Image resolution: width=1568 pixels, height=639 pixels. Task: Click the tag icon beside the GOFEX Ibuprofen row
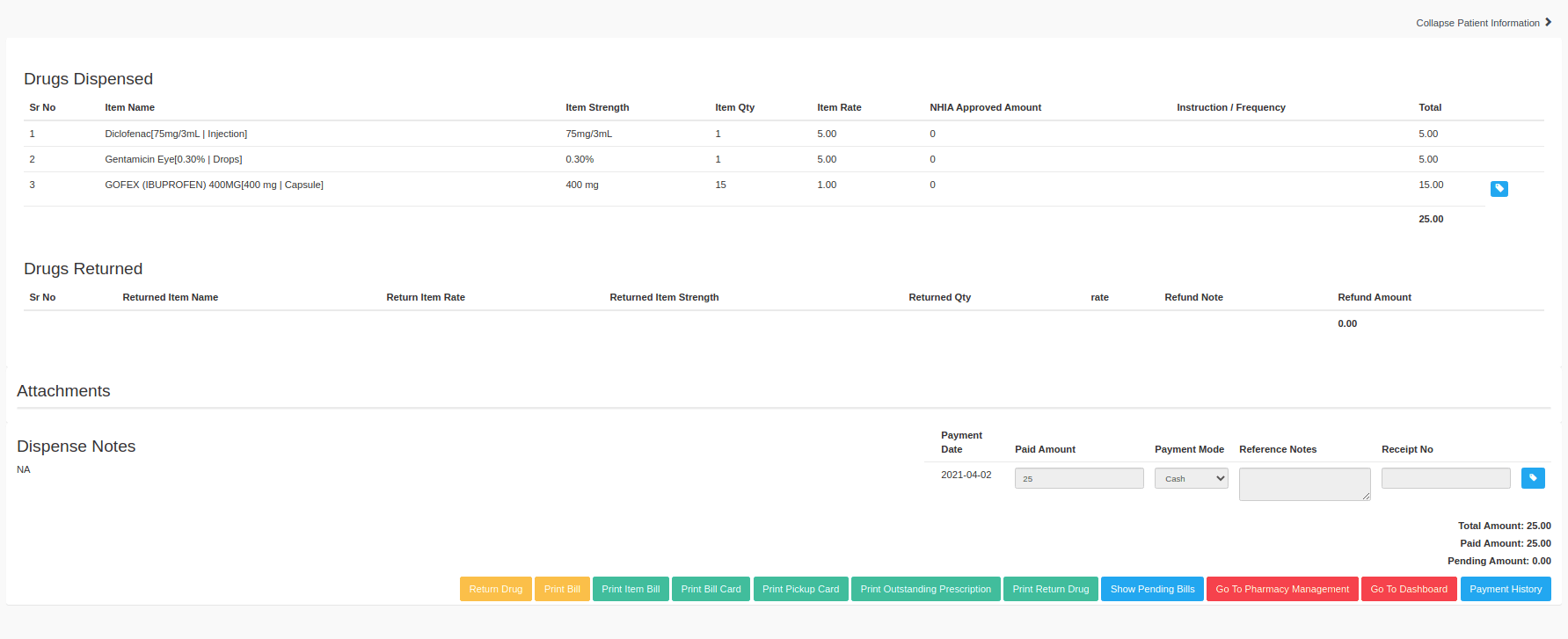pyautogui.click(x=1499, y=189)
